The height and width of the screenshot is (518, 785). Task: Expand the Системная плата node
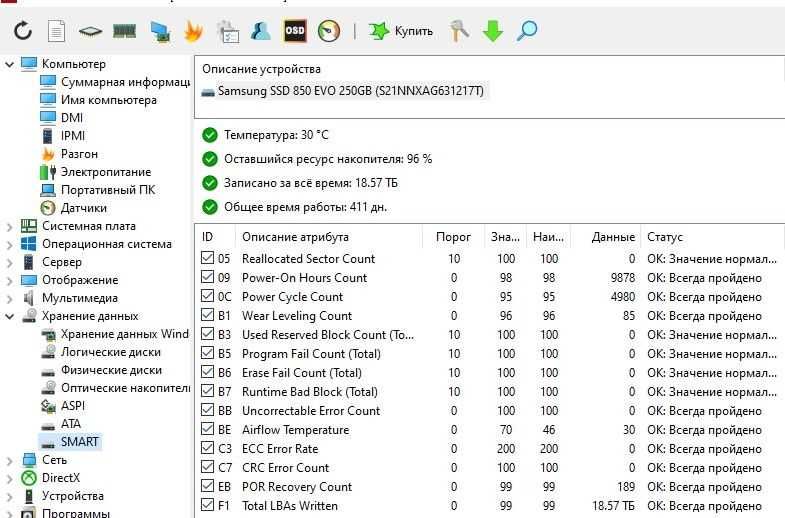(x=9, y=226)
